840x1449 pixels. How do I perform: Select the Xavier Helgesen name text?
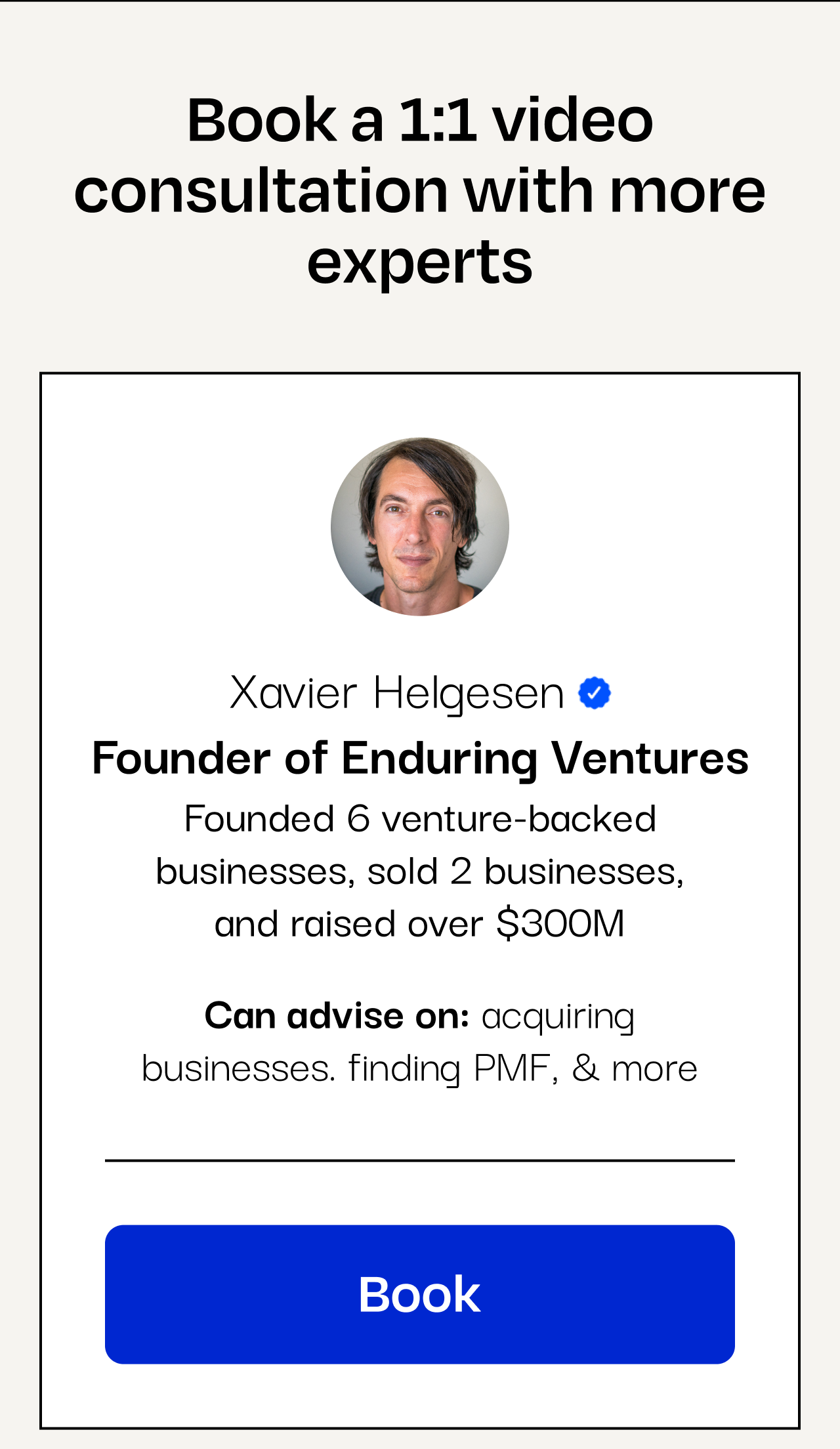pyautogui.click(x=397, y=693)
